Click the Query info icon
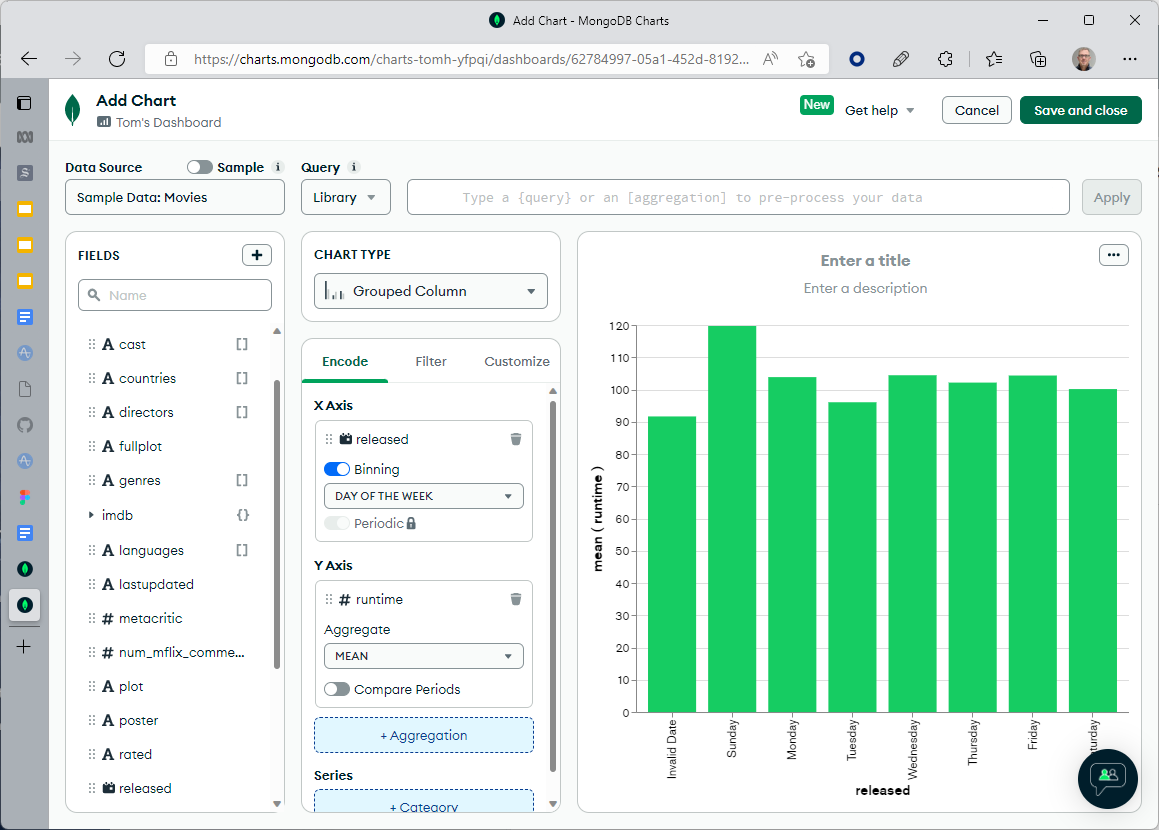1159x830 pixels. point(354,167)
